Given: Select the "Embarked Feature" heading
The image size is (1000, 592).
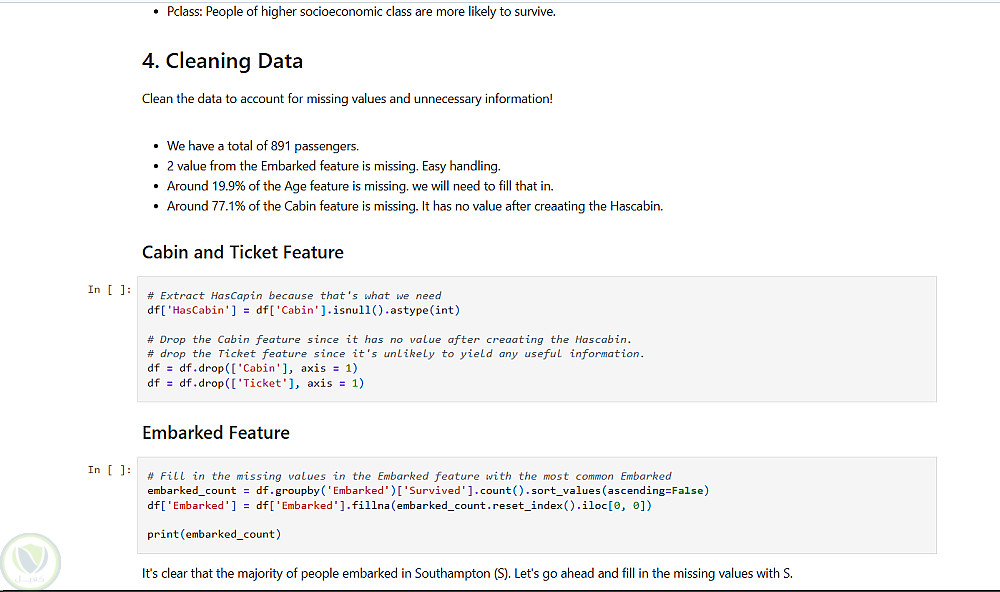Looking at the screenshot, I should click(x=215, y=433).
